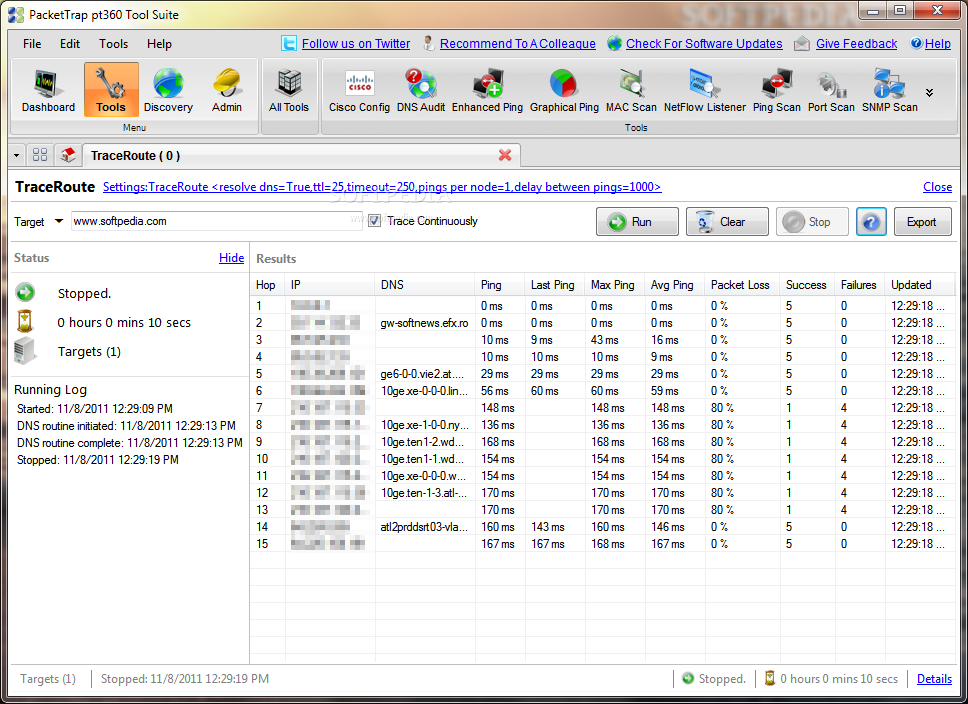This screenshot has width=968, height=704.
Task: Open the File menu
Action: point(32,44)
